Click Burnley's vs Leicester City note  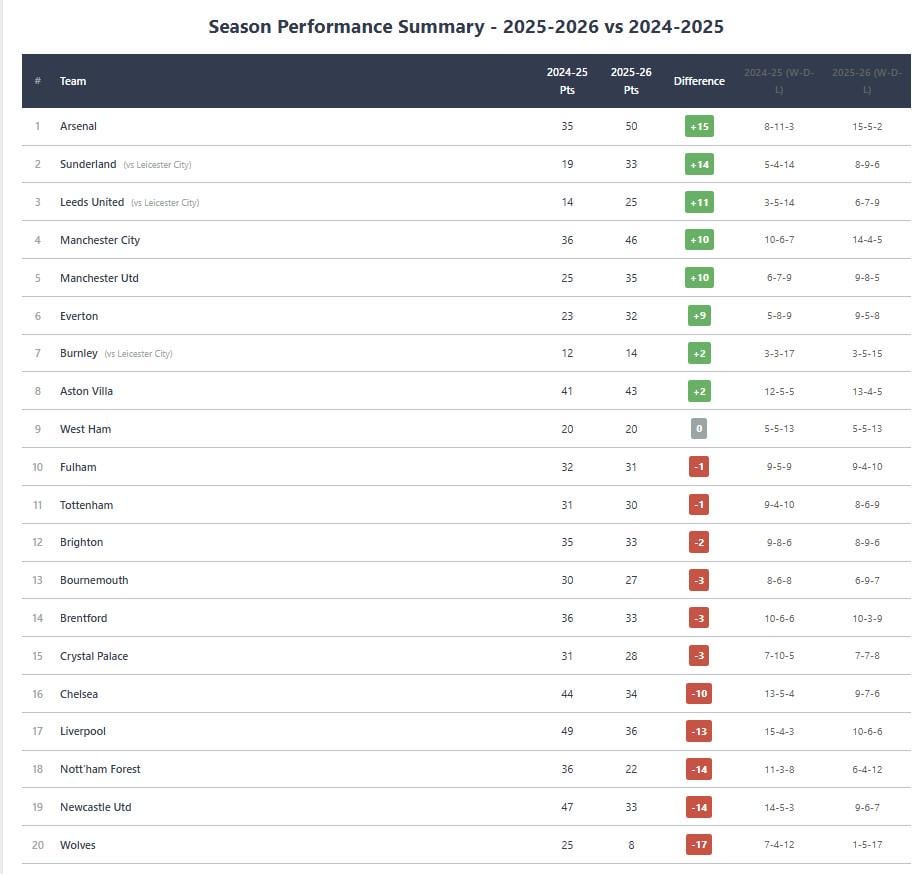[x=138, y=354]
